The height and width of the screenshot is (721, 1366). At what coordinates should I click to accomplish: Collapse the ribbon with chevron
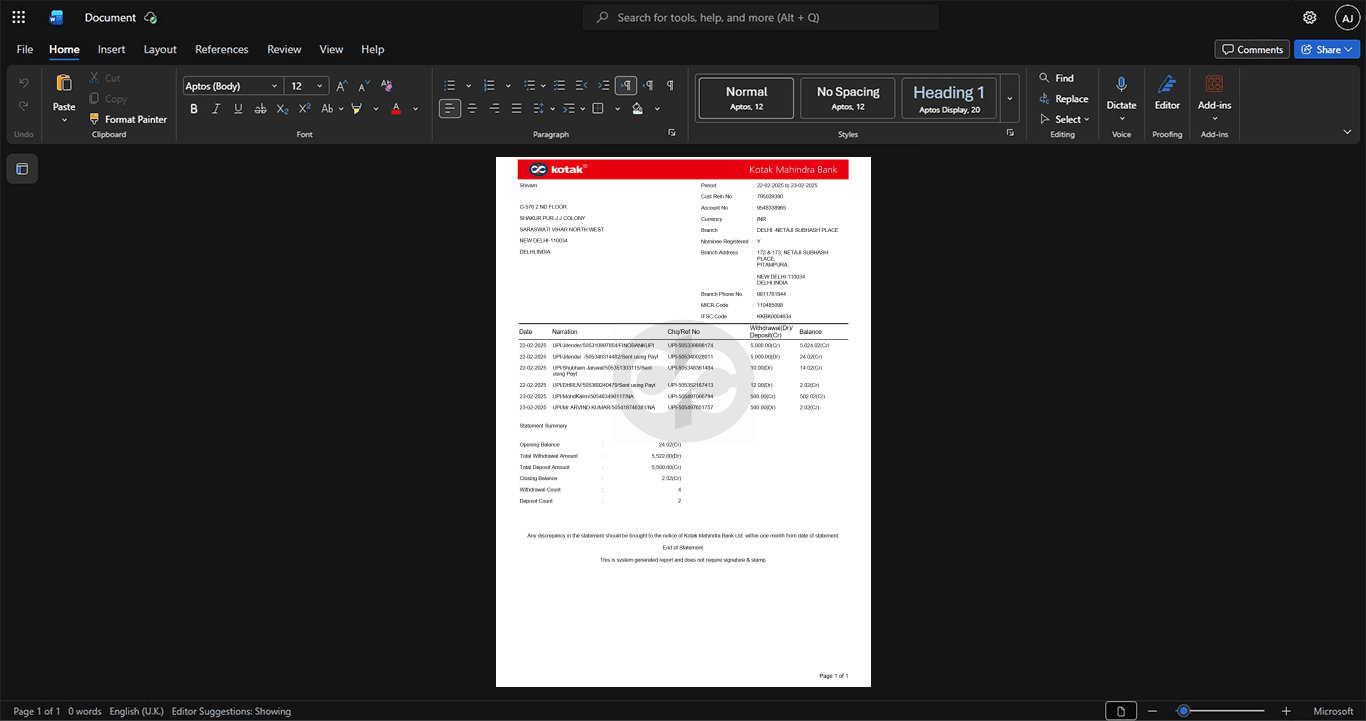tap(1348, 132)
